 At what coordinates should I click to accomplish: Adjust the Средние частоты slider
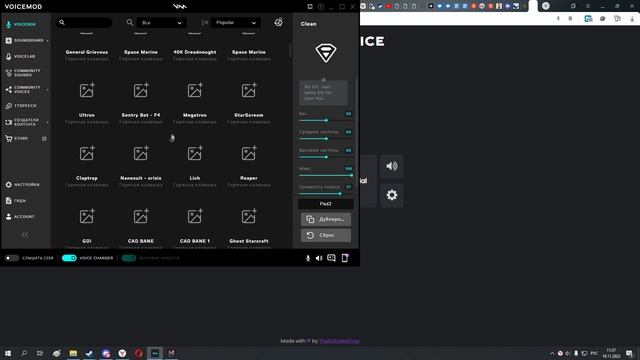tap(325, 139)
